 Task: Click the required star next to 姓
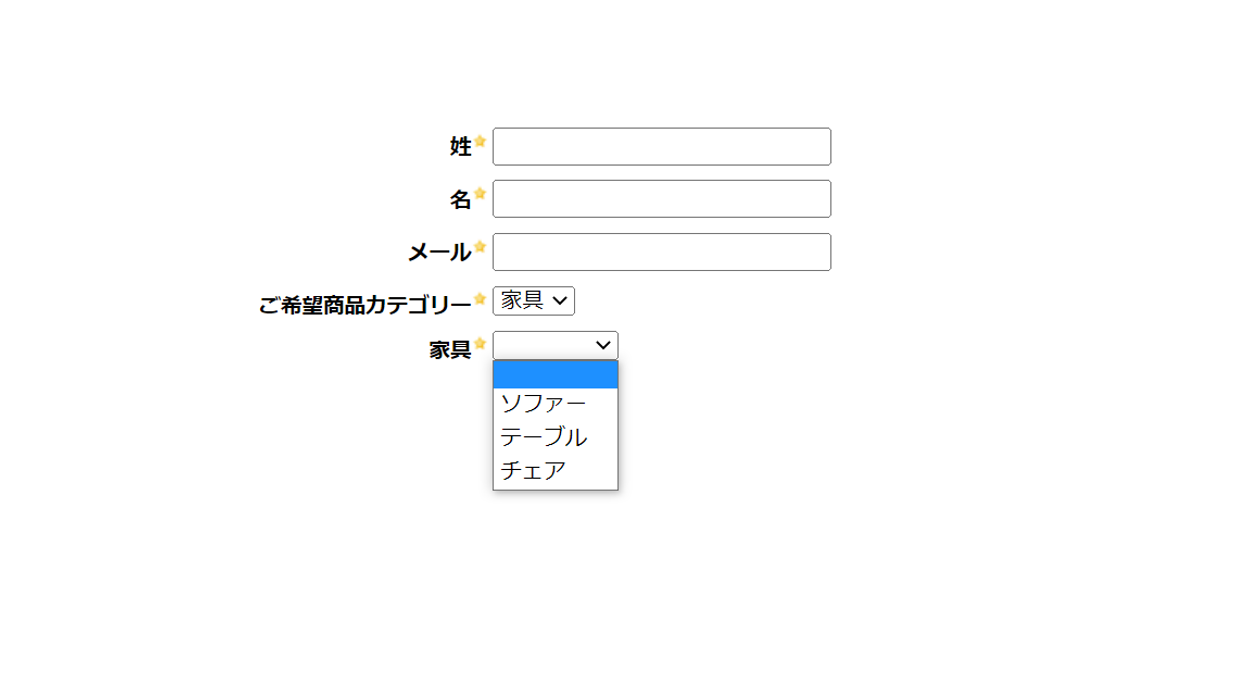[480, 142]
